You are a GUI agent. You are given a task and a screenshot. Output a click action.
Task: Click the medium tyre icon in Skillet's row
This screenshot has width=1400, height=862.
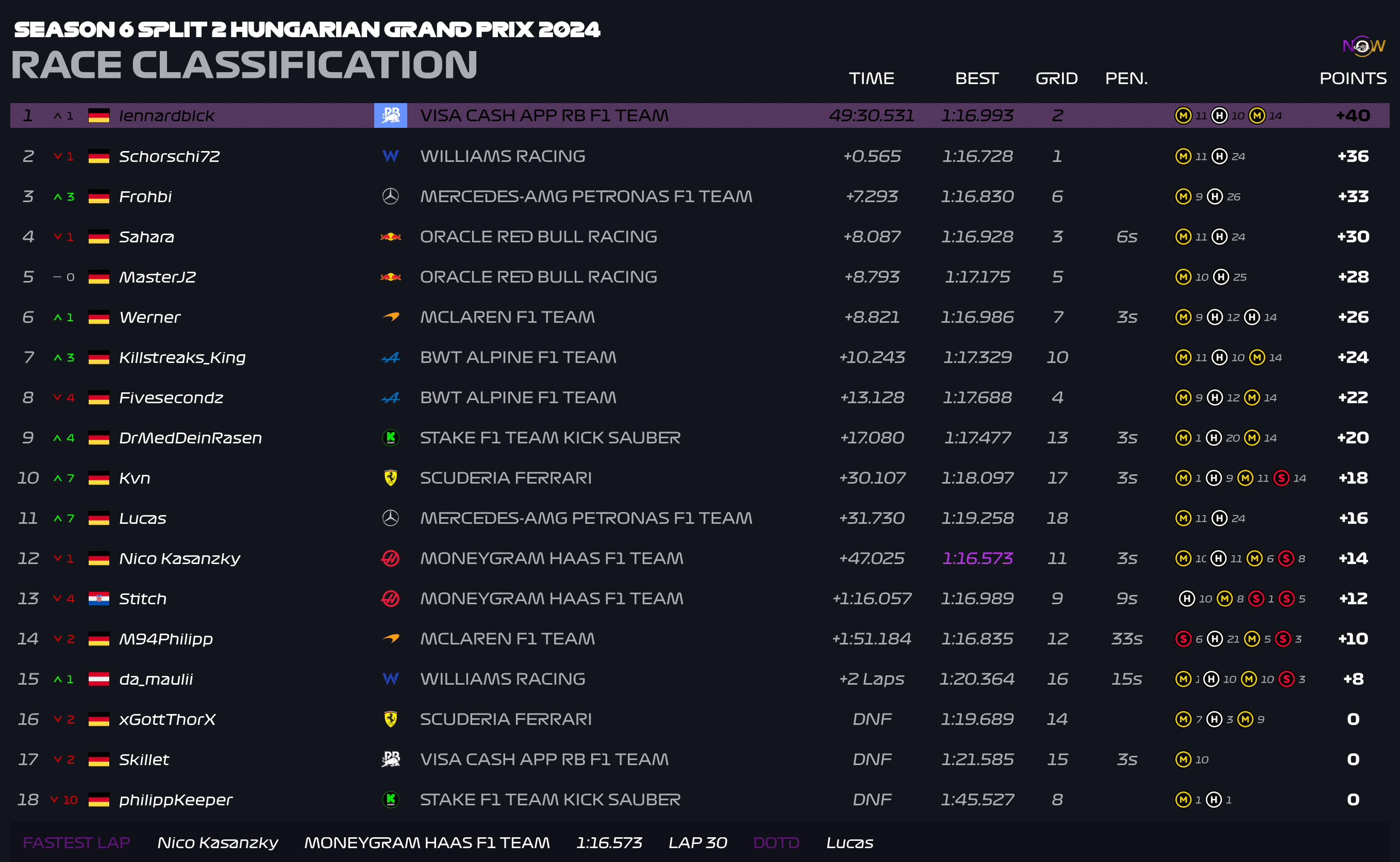[x=1184, y=759]
